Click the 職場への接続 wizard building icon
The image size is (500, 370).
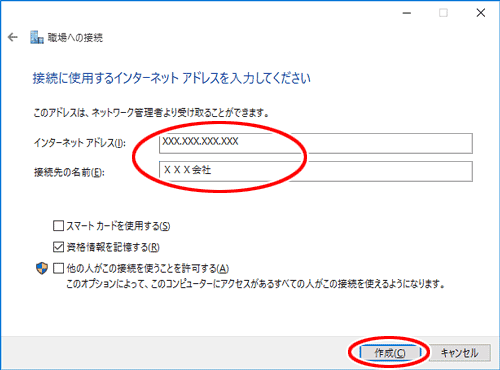tap(37, 37)
